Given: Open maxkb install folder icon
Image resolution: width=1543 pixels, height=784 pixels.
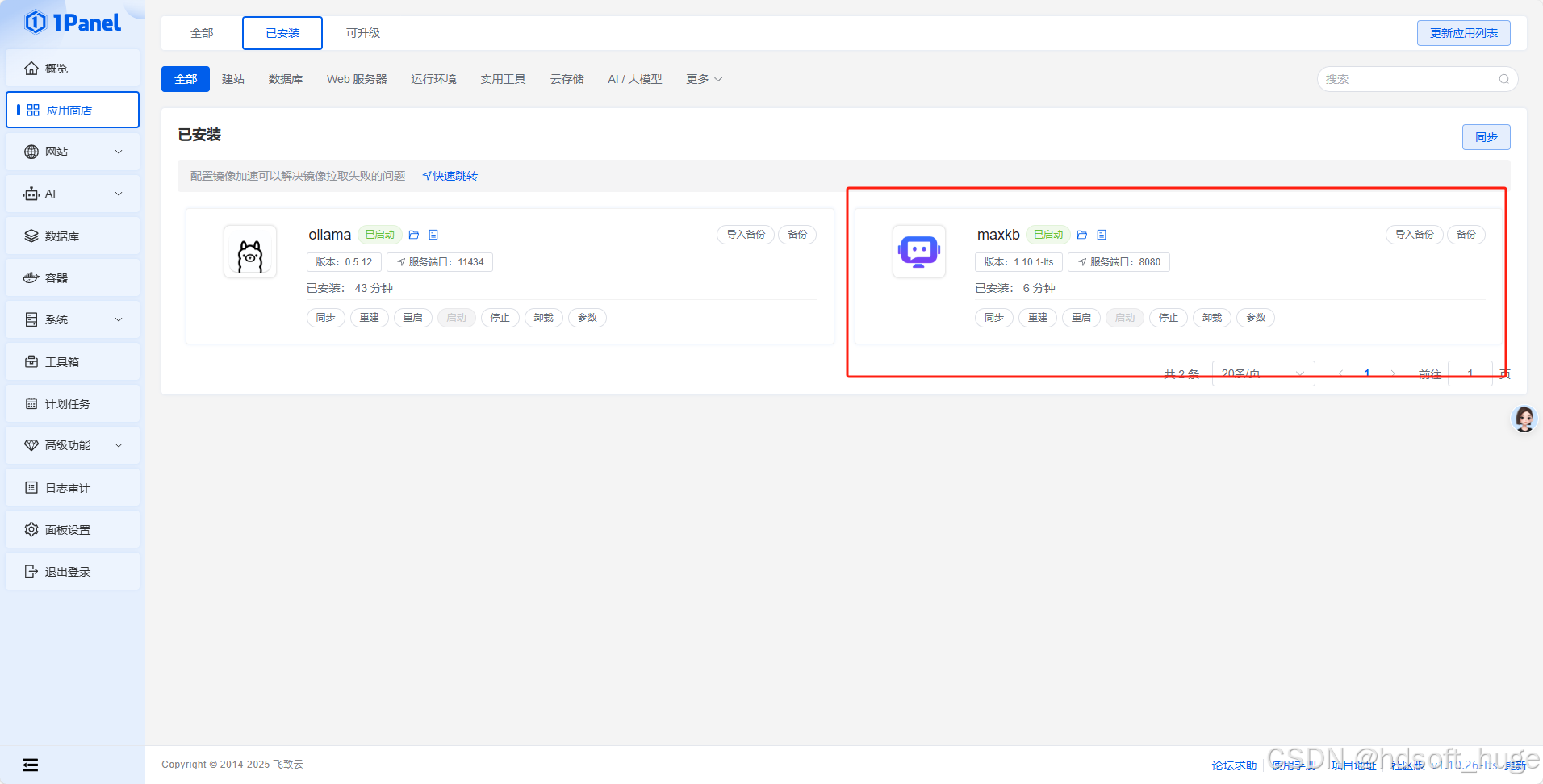Looking at the screenshot, I should (1082, 235).
